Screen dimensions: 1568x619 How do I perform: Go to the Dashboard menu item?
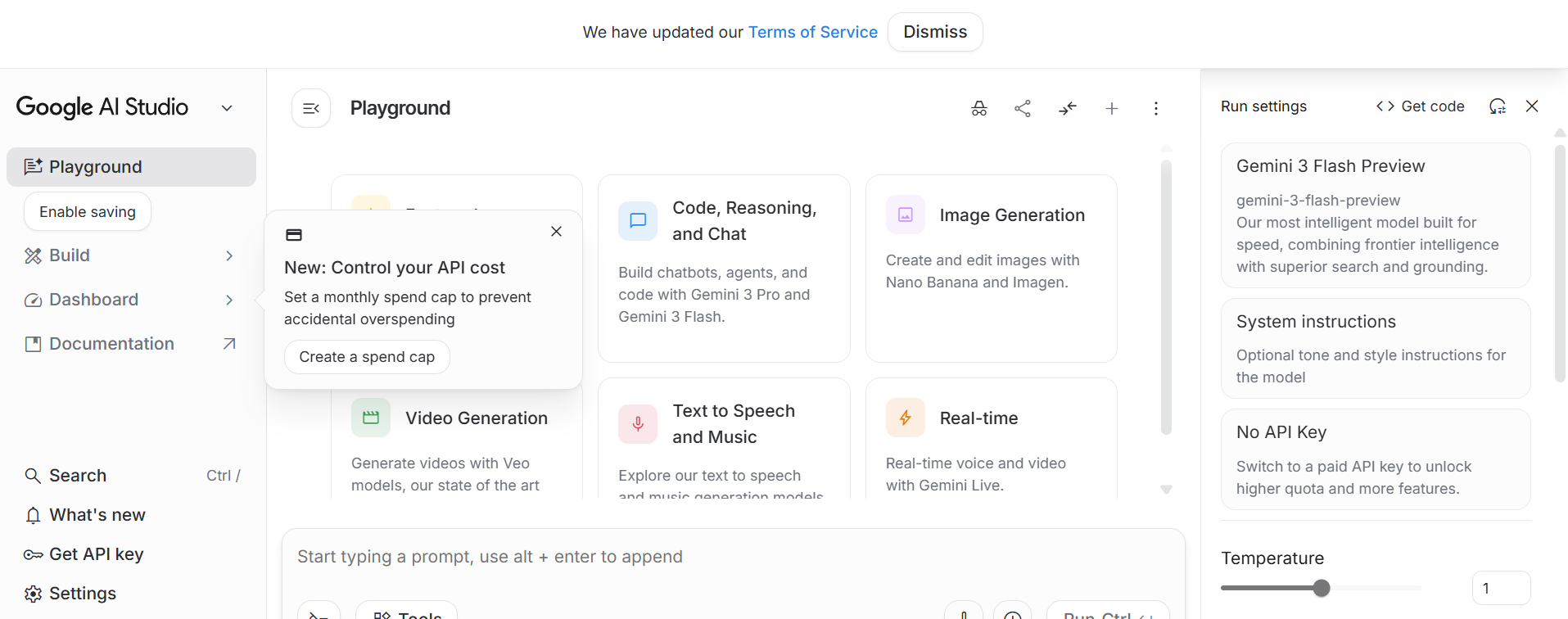pyautogui.click(x=131, y=300)
